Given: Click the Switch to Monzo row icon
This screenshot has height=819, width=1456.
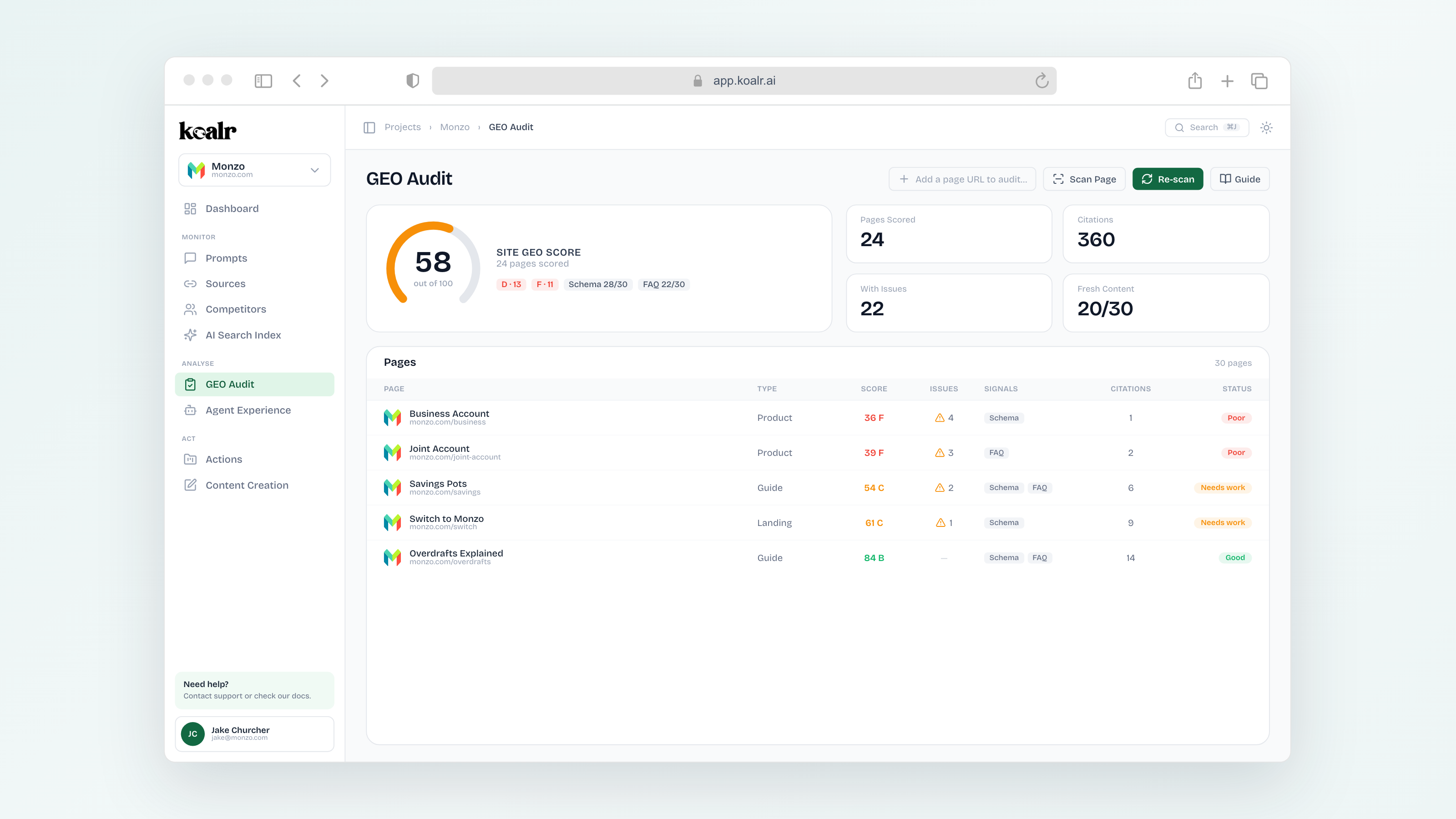Looking at the screenshot, I should tap(392, 523).
